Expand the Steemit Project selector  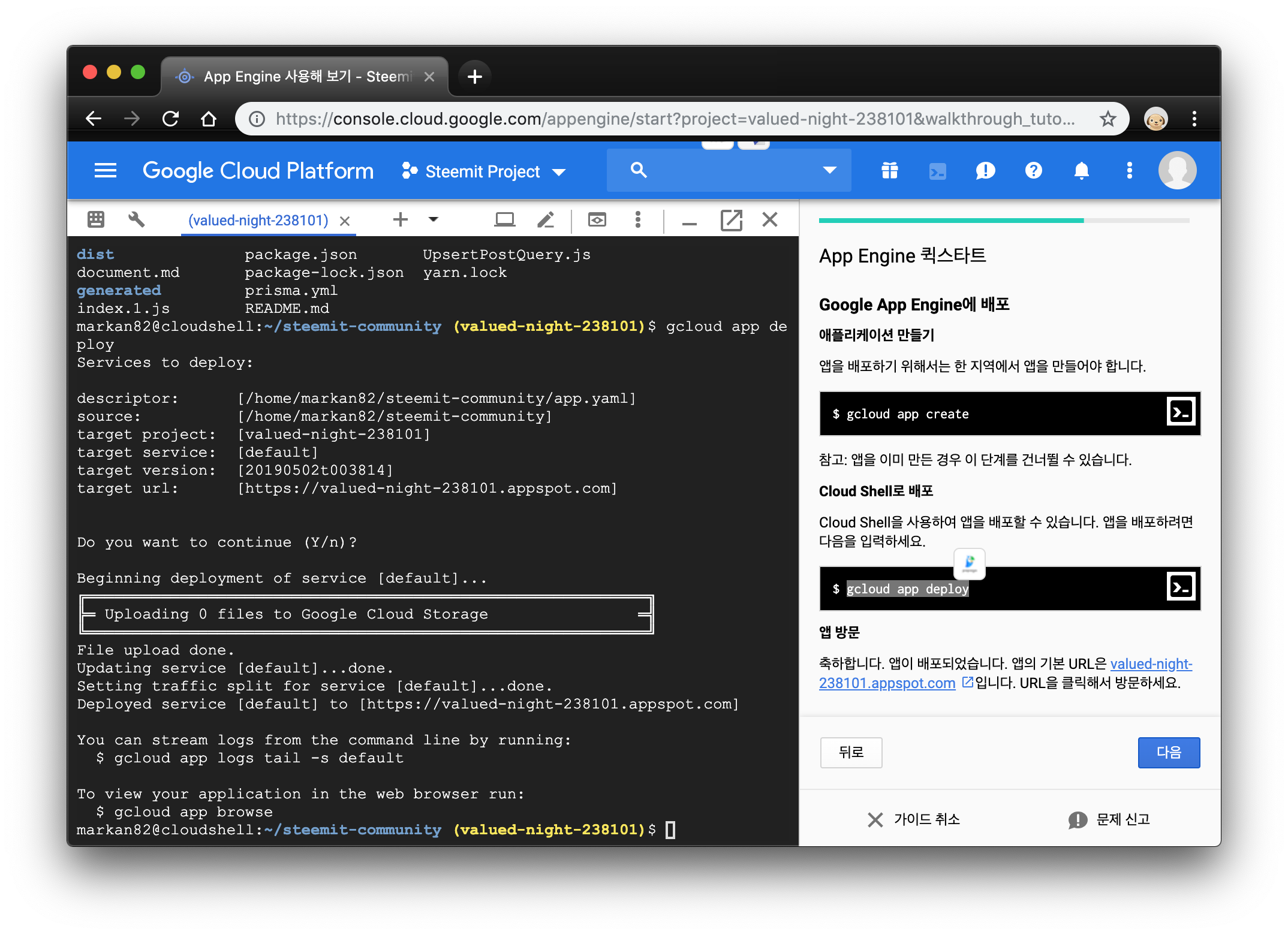[x=483, y=172]
